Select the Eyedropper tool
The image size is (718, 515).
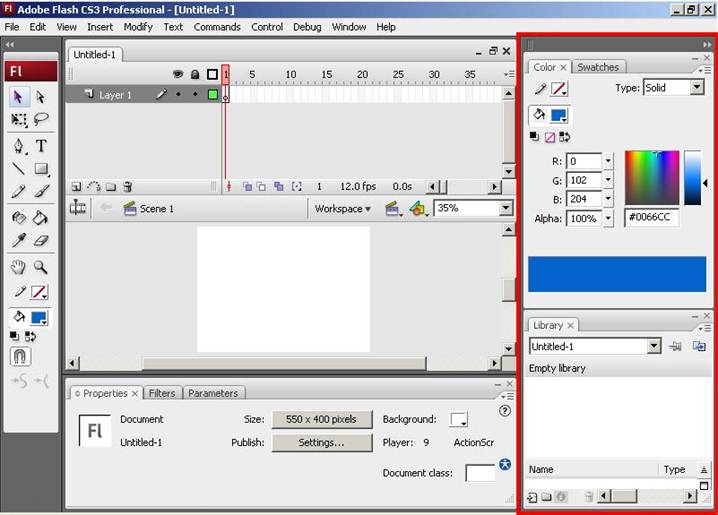pos(18,240)
